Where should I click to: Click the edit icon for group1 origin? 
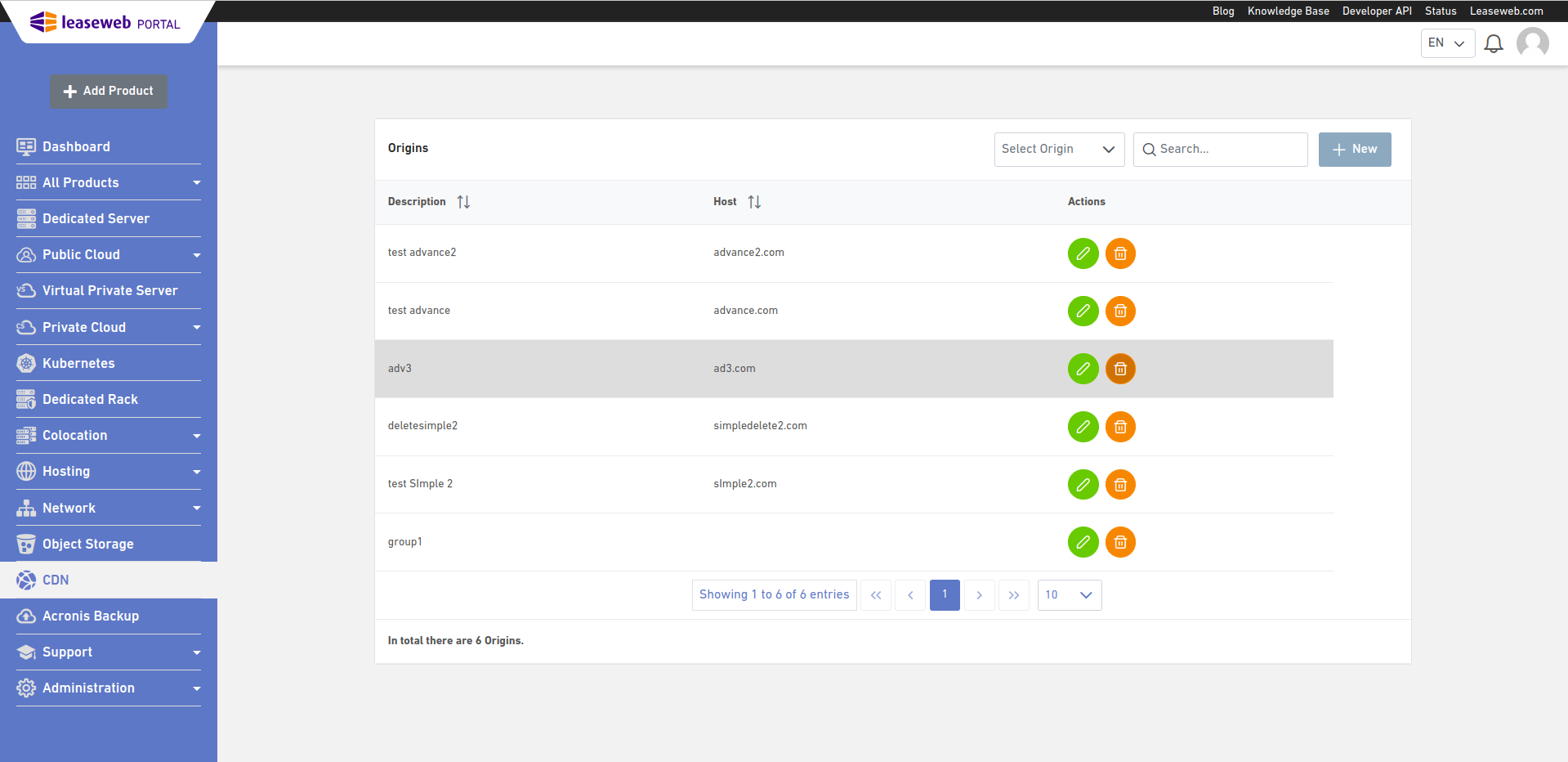(x=1083, y=542)
